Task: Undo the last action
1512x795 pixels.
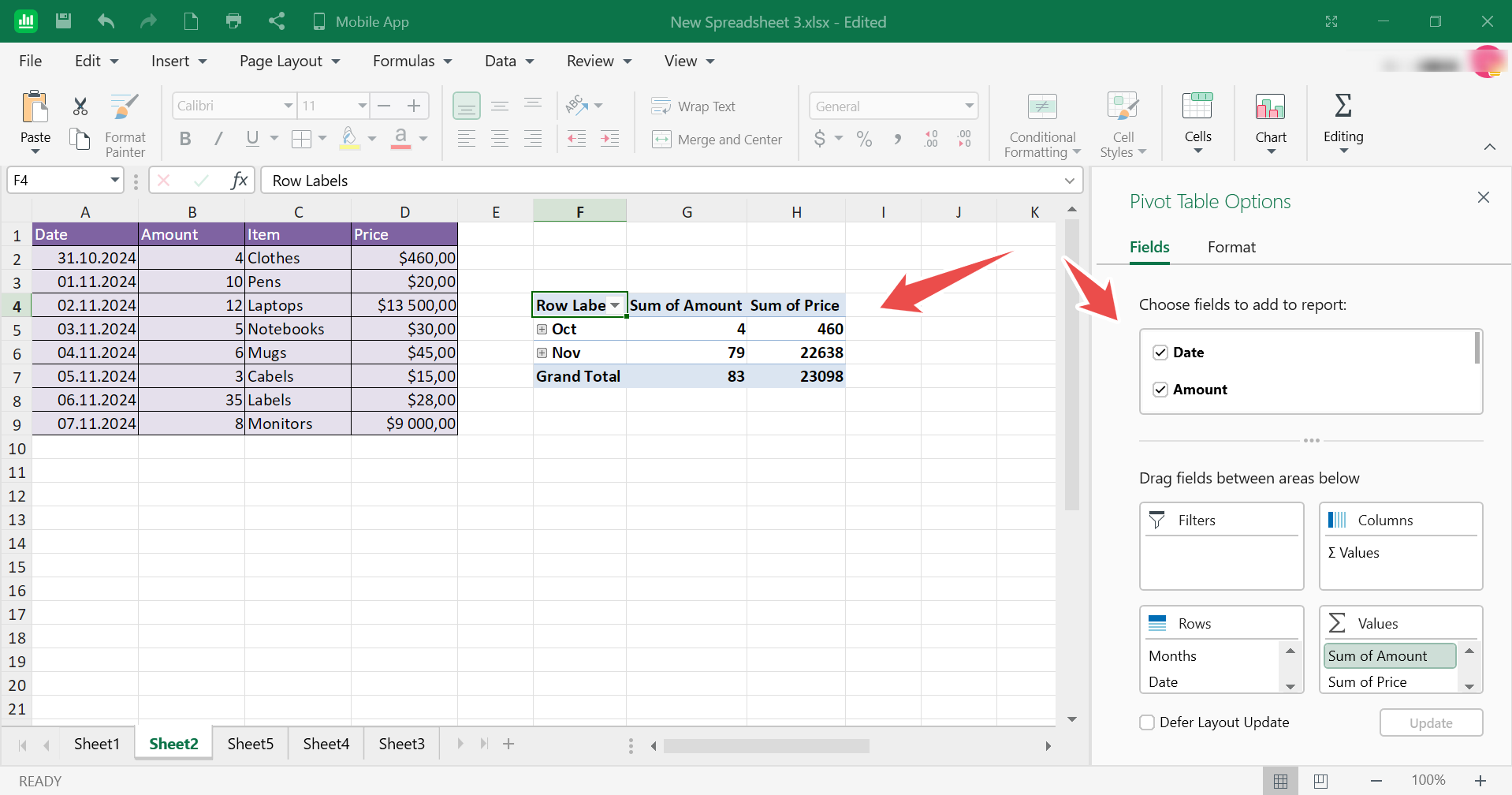Action: coord(106,21)
